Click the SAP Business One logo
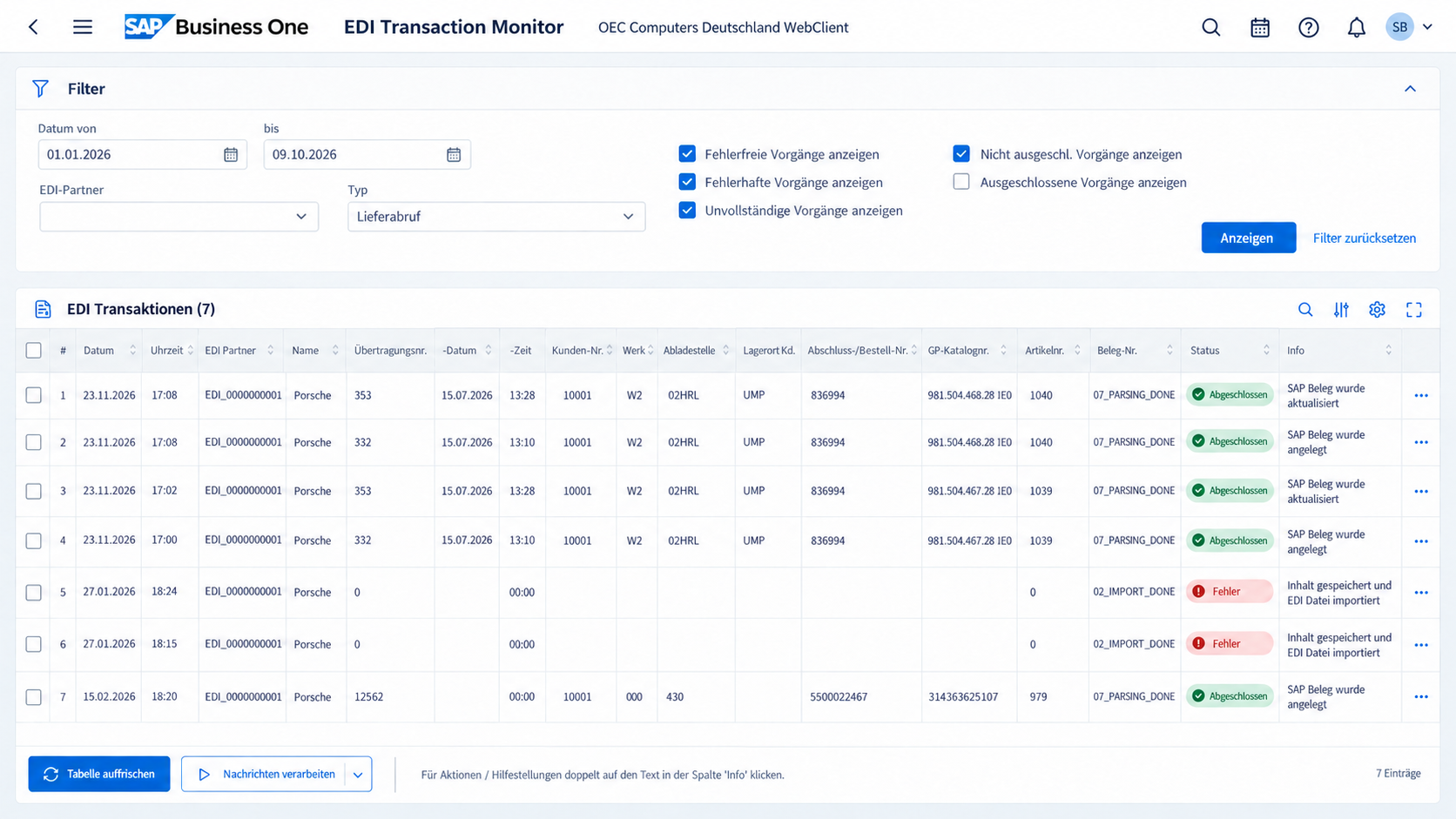1456x819 pixels. pyautogui.click(x=216, y=27)
